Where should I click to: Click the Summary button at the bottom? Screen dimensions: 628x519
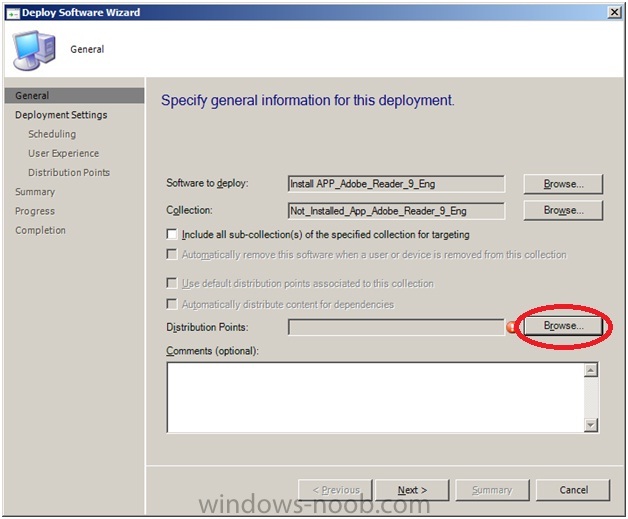point(492,490)
